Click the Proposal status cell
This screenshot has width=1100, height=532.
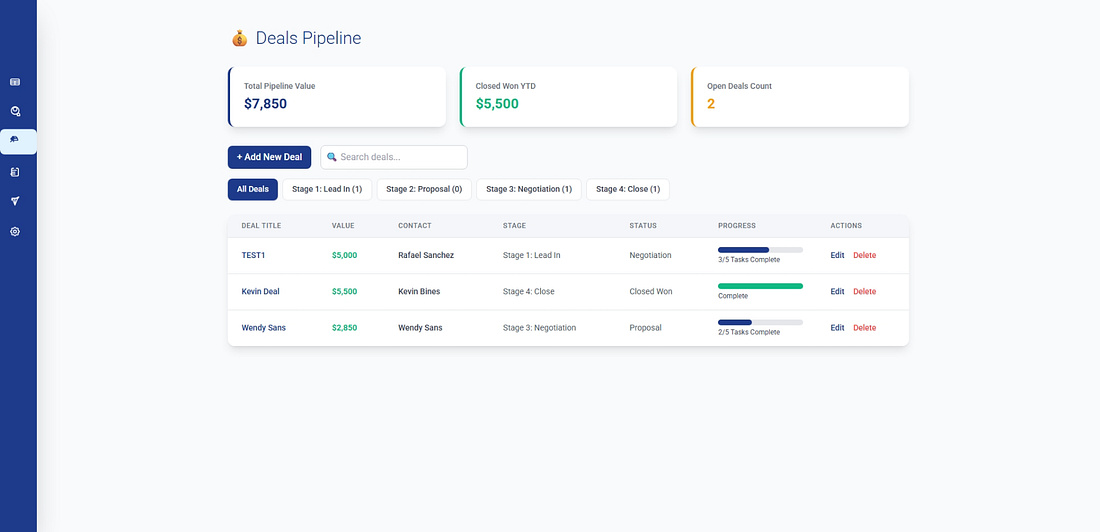645,328
